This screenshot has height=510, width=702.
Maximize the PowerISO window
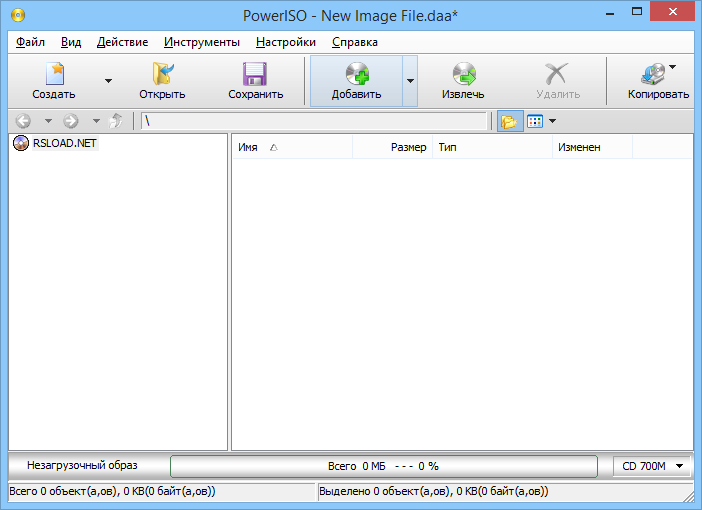[637, 12]
